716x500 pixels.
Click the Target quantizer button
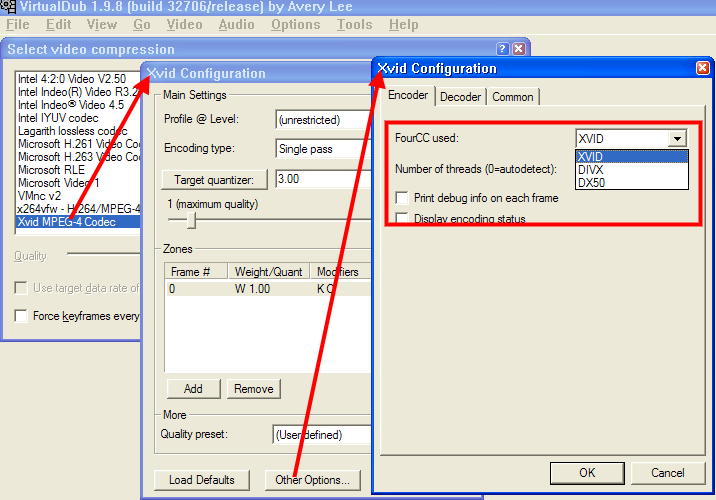coord(214,179)
